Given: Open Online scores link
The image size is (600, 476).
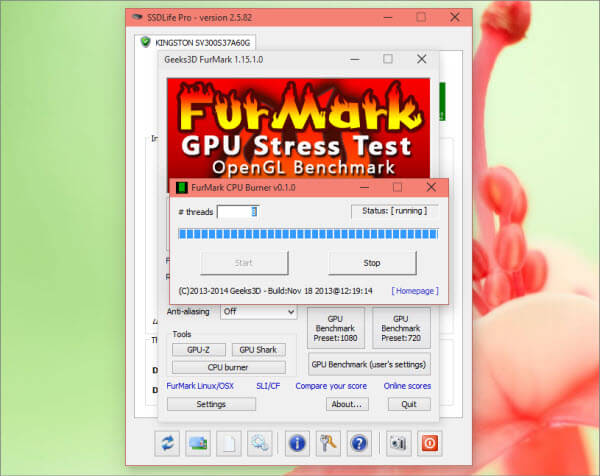Looking at the screenshot, I should point(407,386).
